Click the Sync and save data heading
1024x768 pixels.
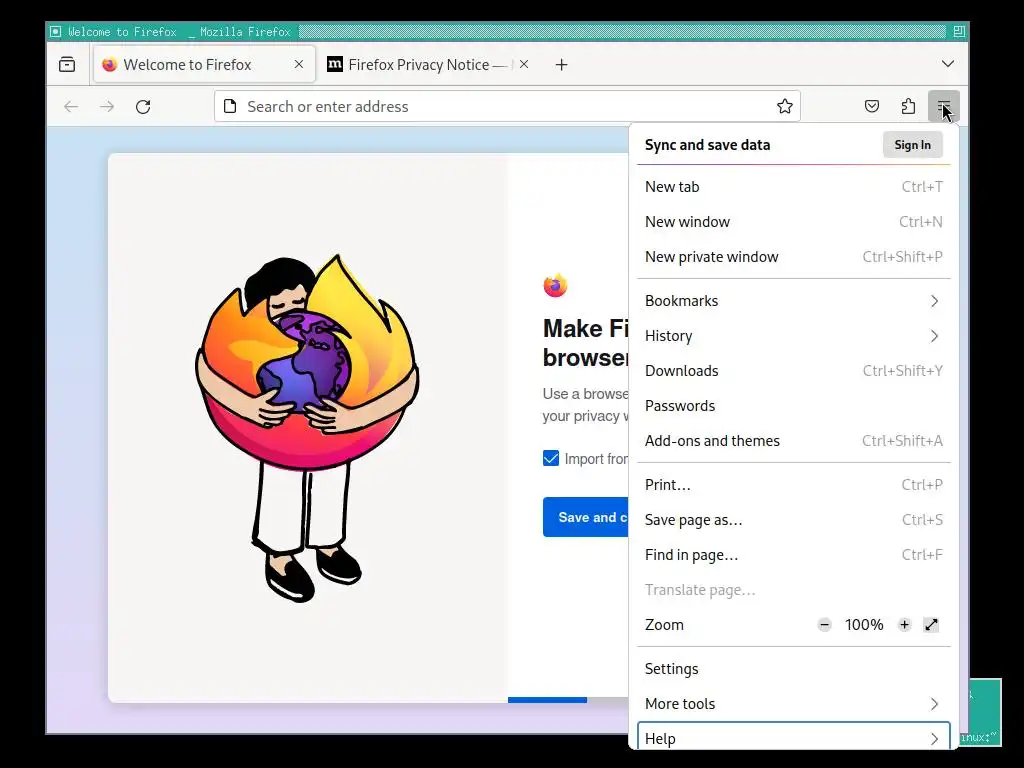point(707,145)
